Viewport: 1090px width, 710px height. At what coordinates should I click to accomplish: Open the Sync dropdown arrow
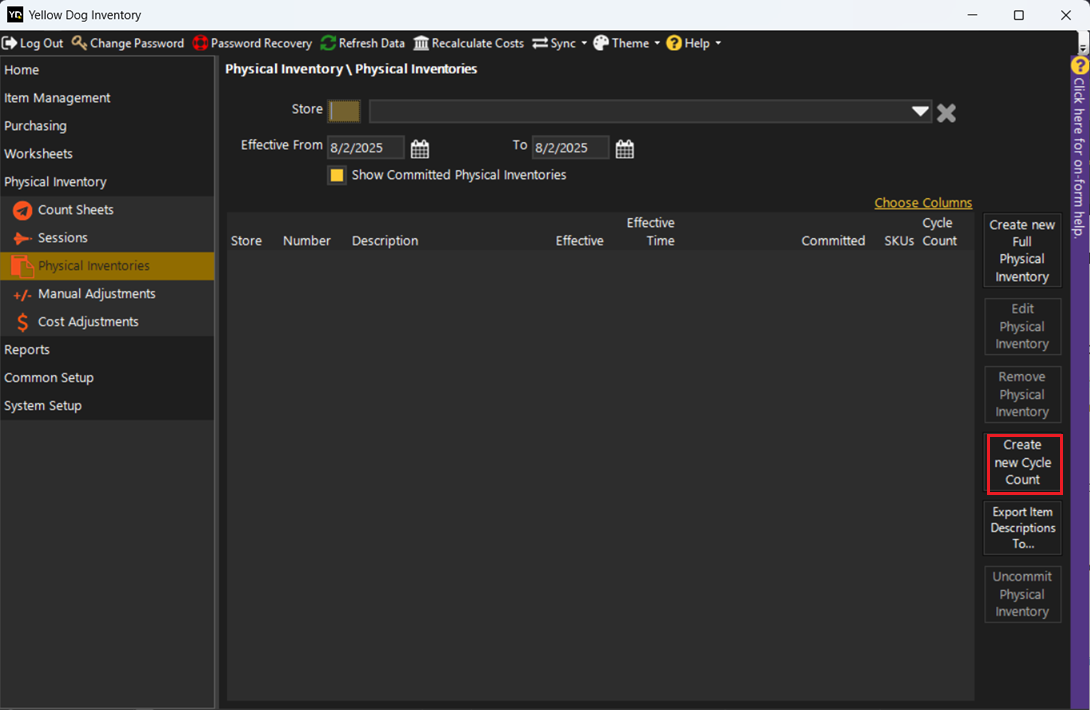click(x=584, y=43)
